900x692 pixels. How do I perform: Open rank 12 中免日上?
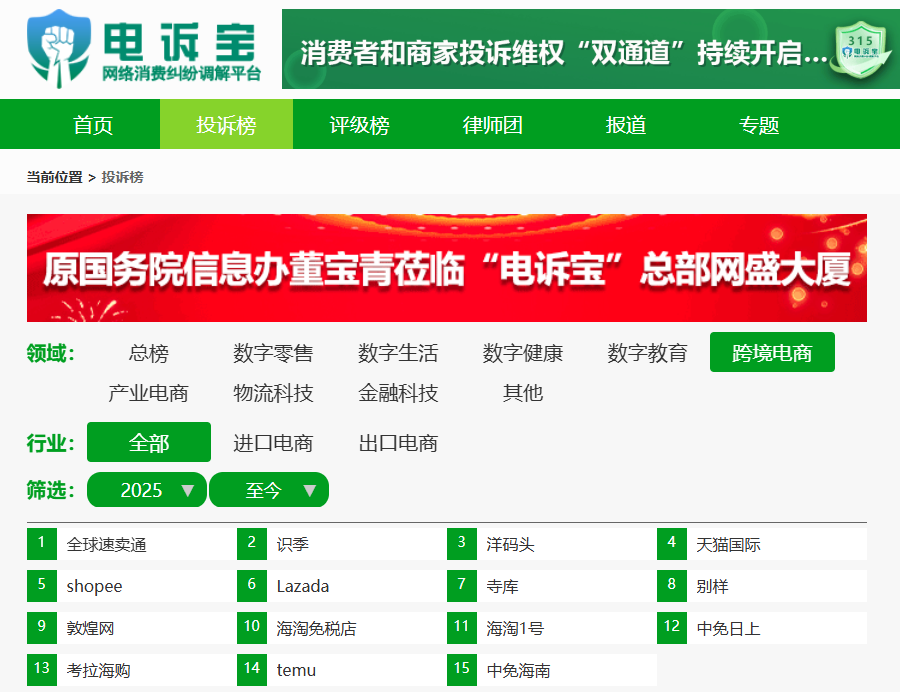coord(762,628)
